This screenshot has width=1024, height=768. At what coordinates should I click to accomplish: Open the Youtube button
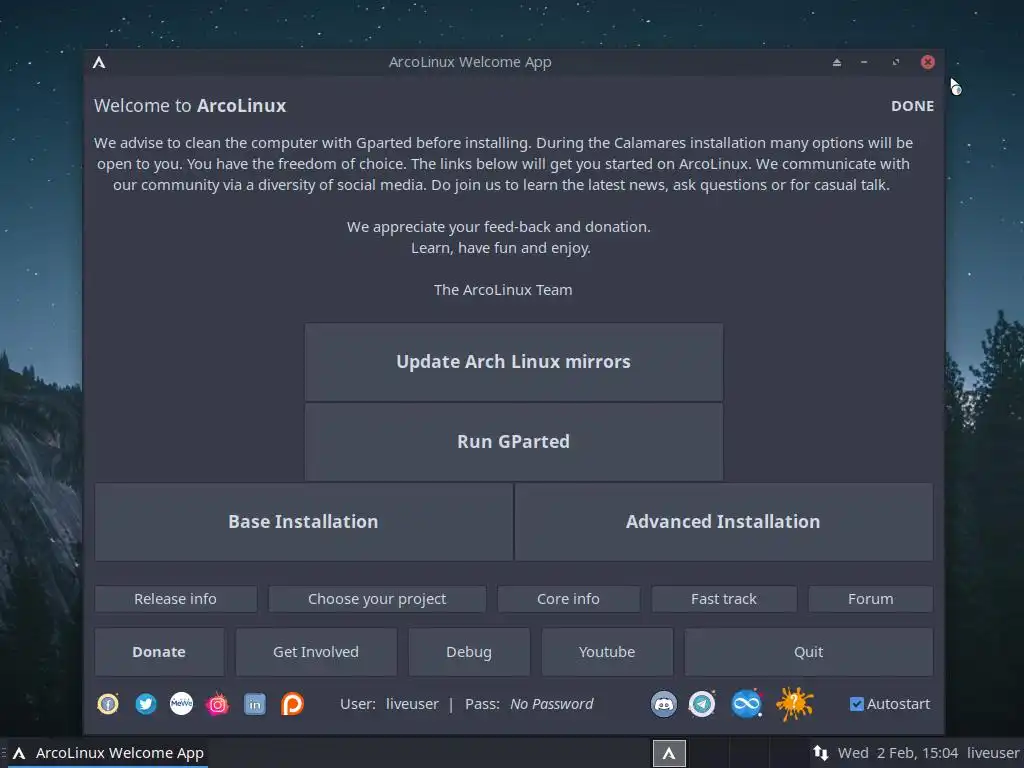coord(607,652)
